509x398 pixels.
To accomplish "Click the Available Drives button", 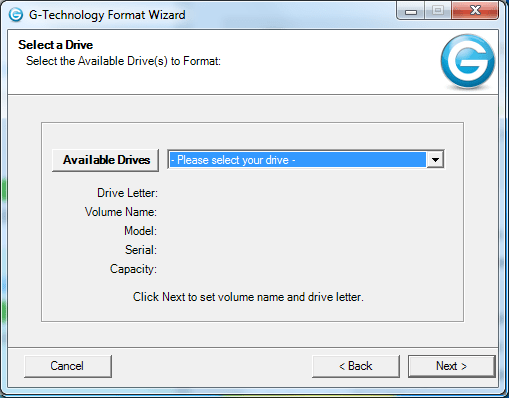I will 105,160.
